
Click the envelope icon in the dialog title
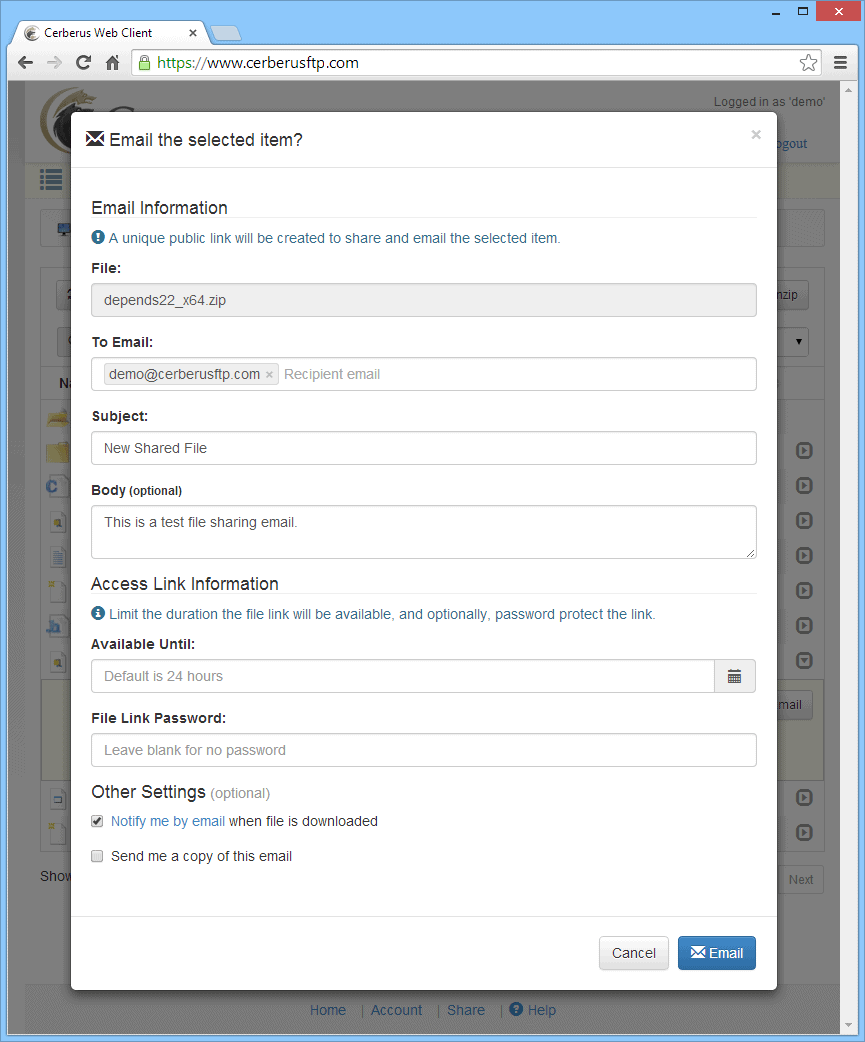click(95, 139)
